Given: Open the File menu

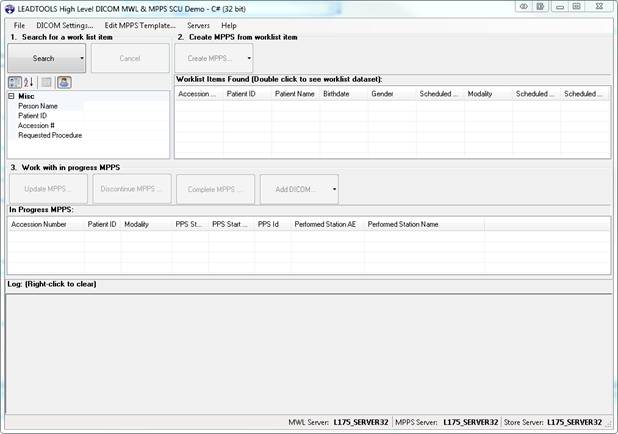Looking at the screenshot, I should coord(19,25).
